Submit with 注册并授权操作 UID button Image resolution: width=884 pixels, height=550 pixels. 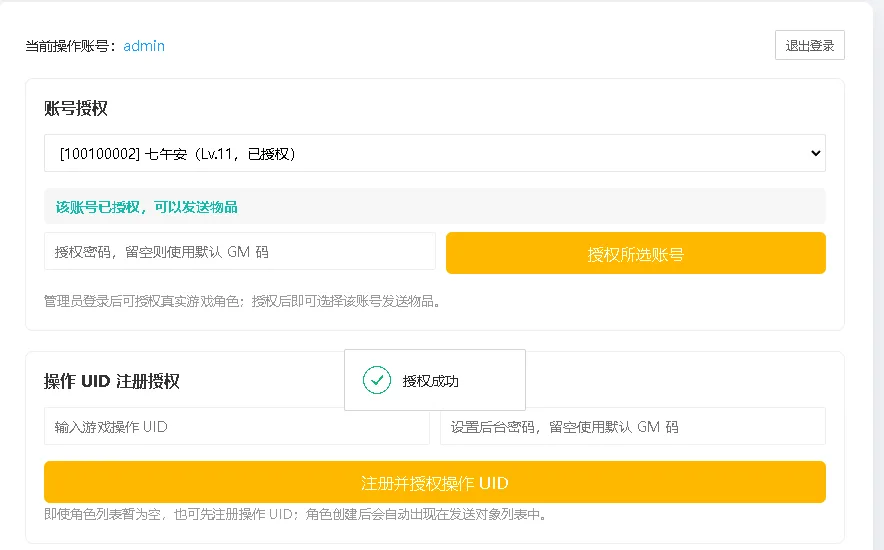coord(435,482)
